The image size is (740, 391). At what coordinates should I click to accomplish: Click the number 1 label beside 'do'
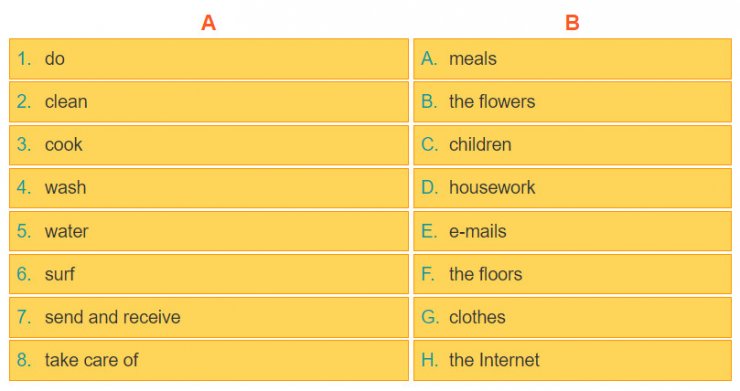(x=24, y=59)
